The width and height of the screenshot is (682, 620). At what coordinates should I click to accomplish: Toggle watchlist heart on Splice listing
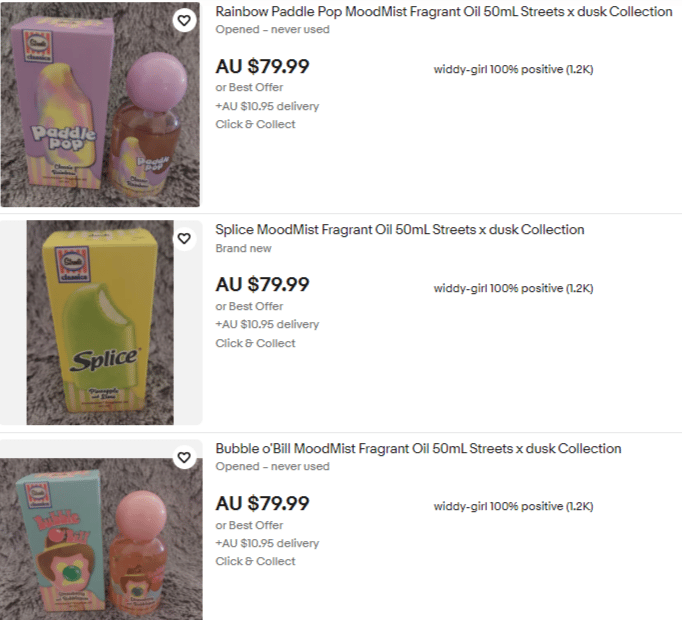[184, 238]
